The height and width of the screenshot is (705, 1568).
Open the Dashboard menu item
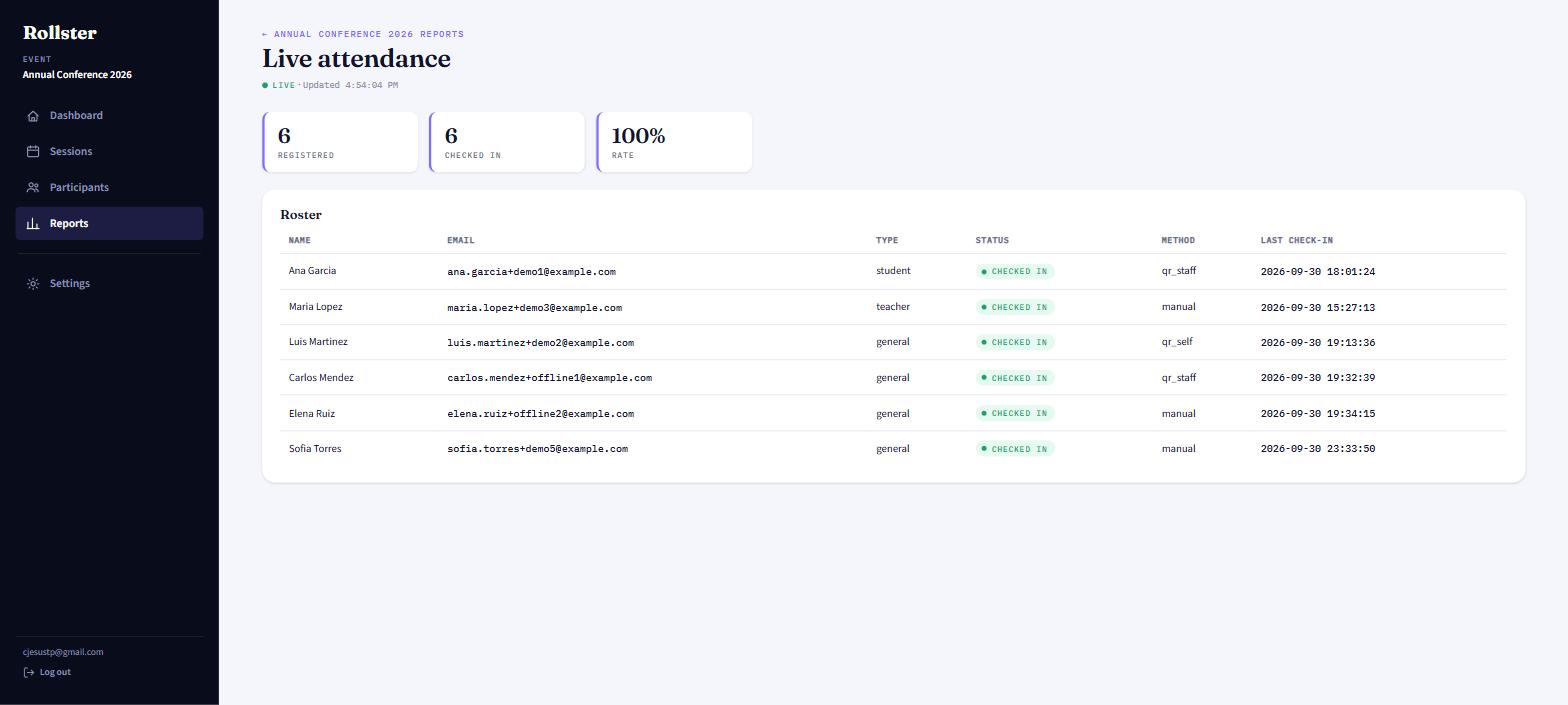tap(109, 116)
